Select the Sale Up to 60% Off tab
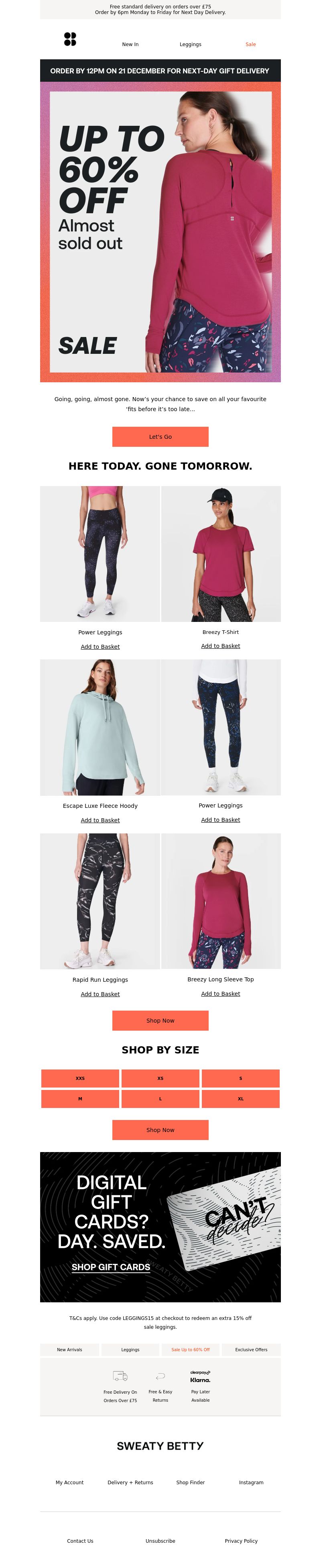321x1568 pixels. (190, 1350)
